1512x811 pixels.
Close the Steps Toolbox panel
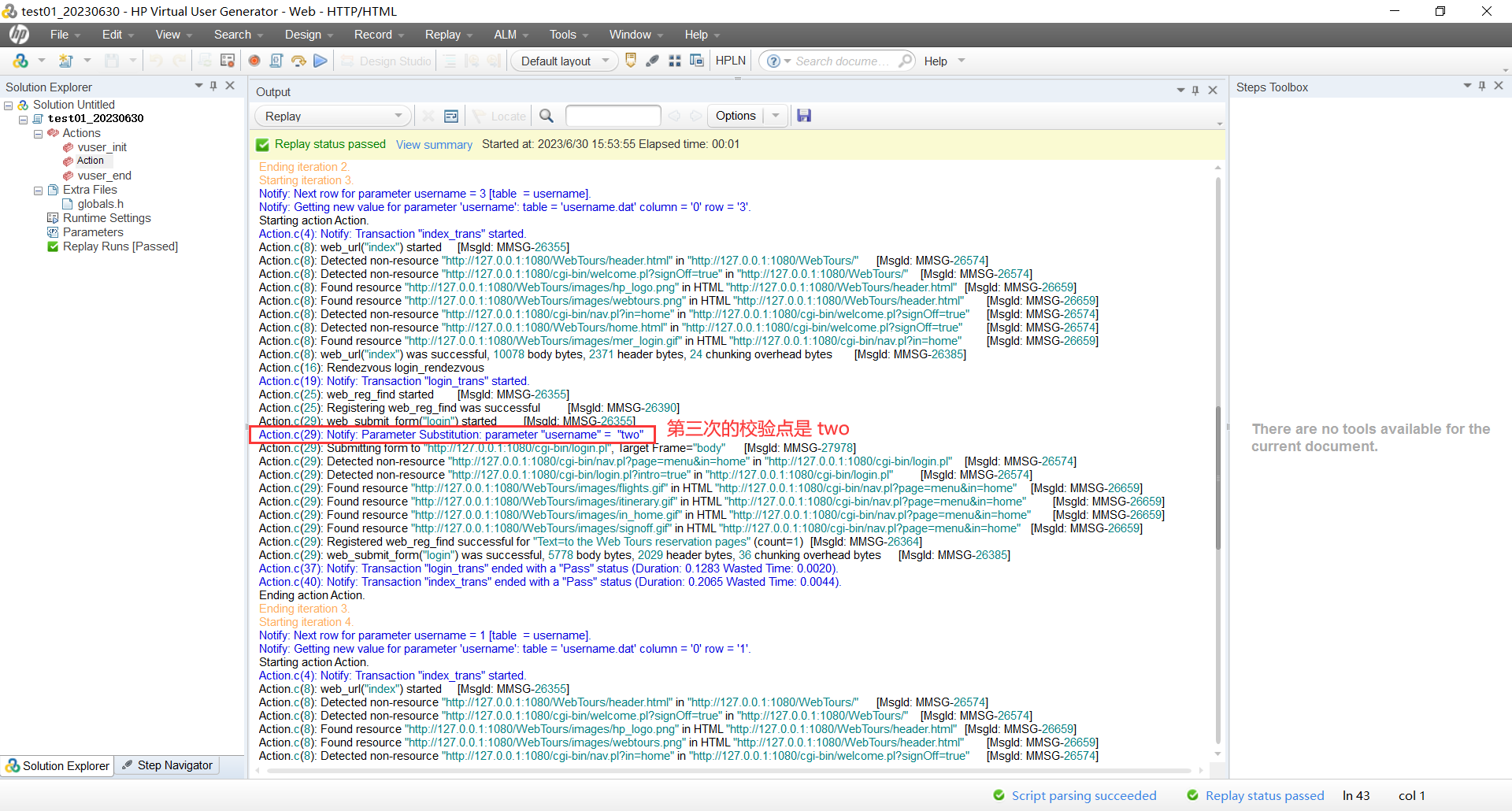1499,86
